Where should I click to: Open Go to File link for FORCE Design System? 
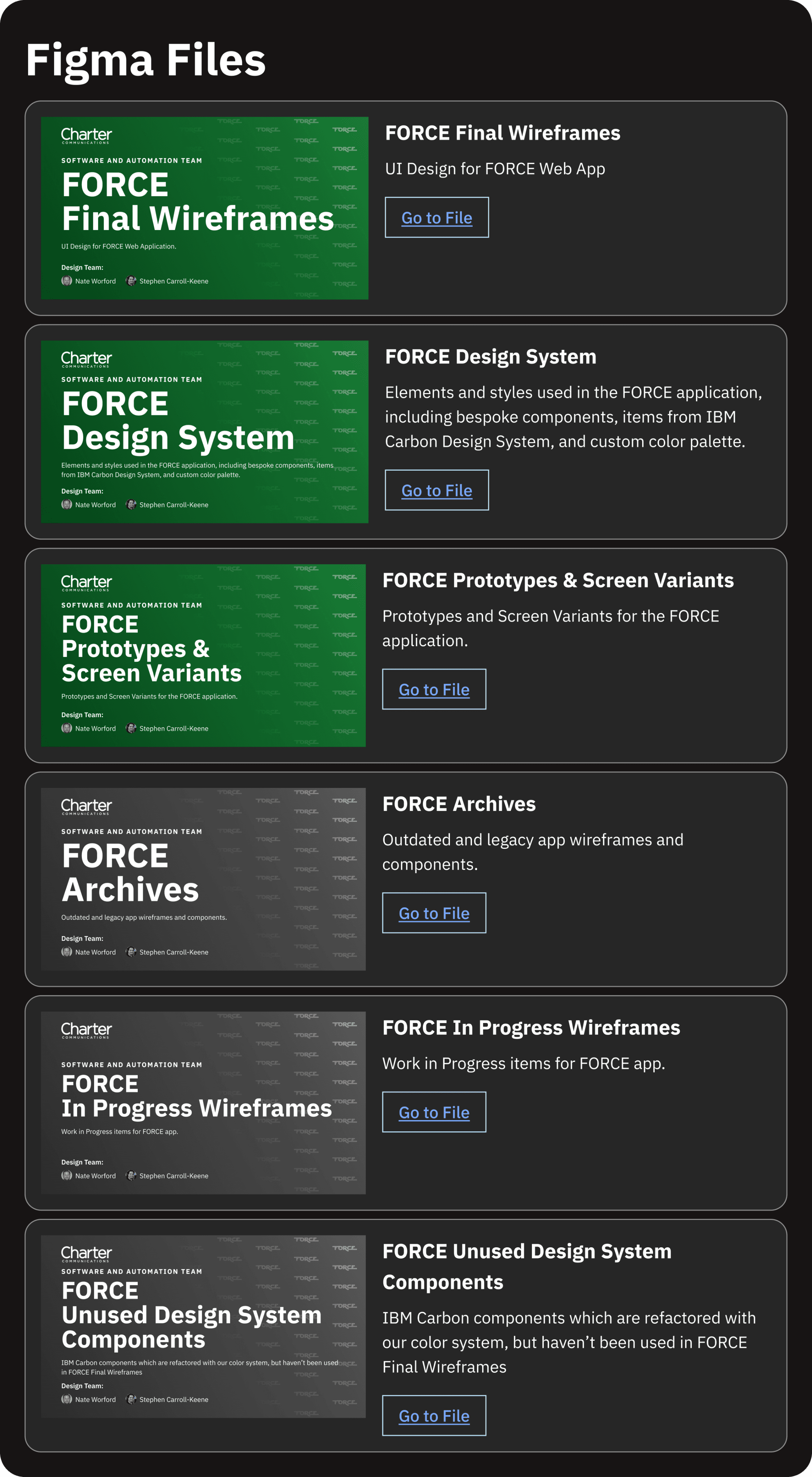click(436, 490)
